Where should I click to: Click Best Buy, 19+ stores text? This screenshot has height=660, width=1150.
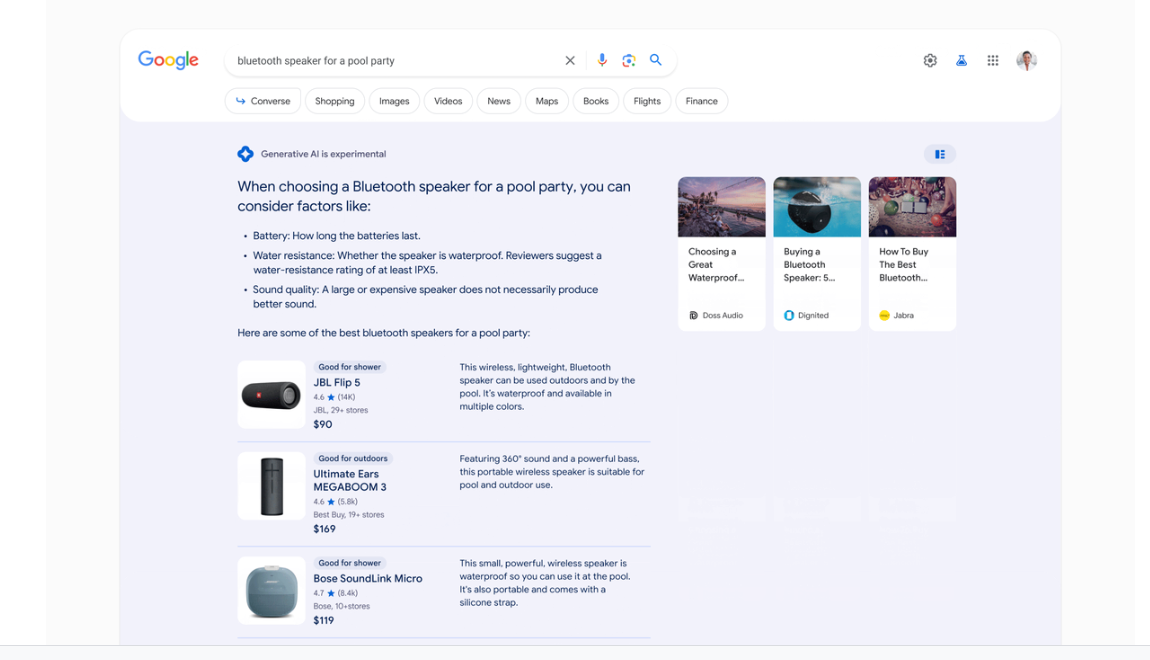pos(348,515)
